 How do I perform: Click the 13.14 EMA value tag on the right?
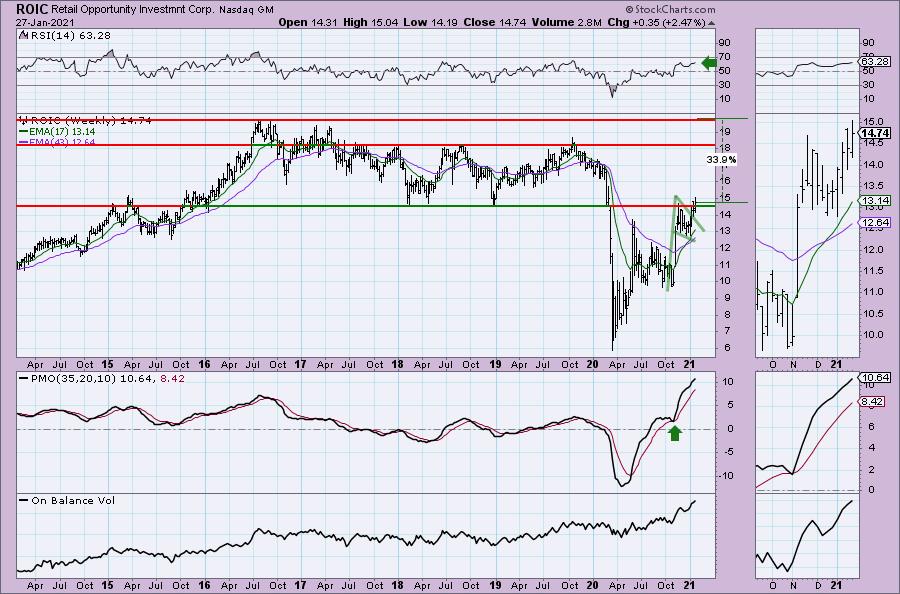[875, 200]
